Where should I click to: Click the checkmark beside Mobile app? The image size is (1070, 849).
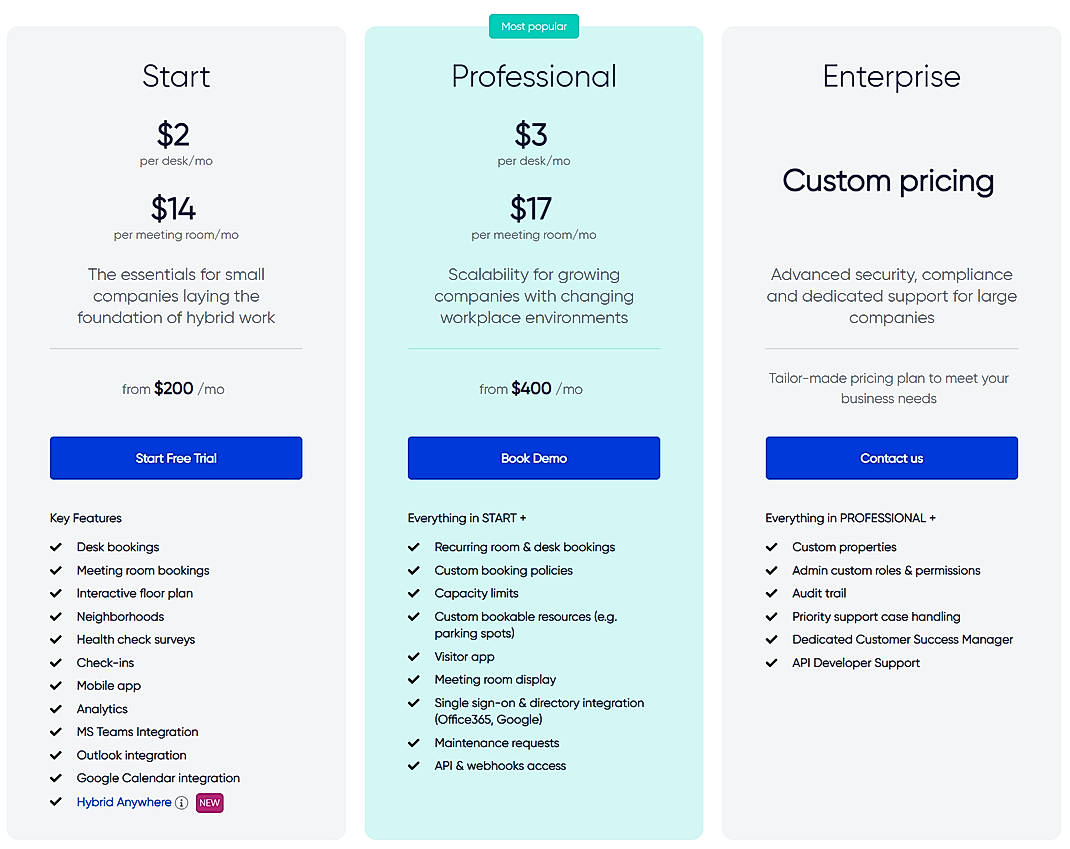55,685
